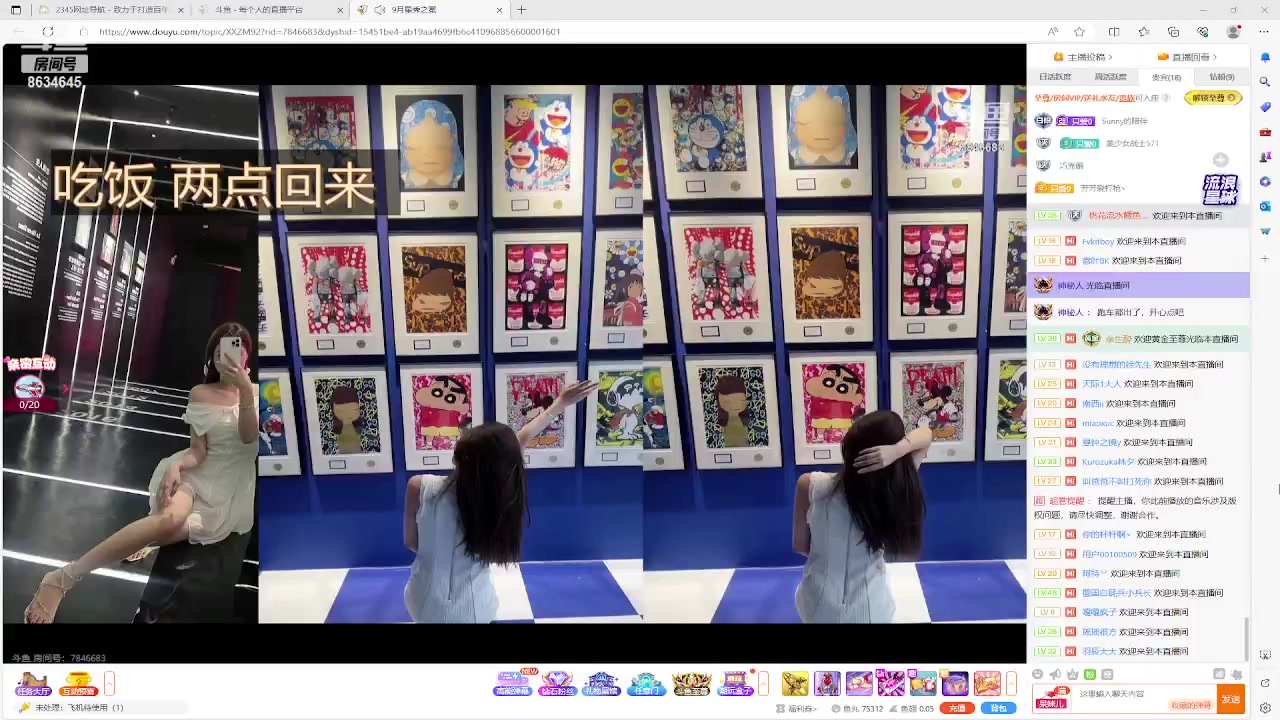
Task: Expand 主播投稿 chevron link
Action: [x=1090, y=57]
